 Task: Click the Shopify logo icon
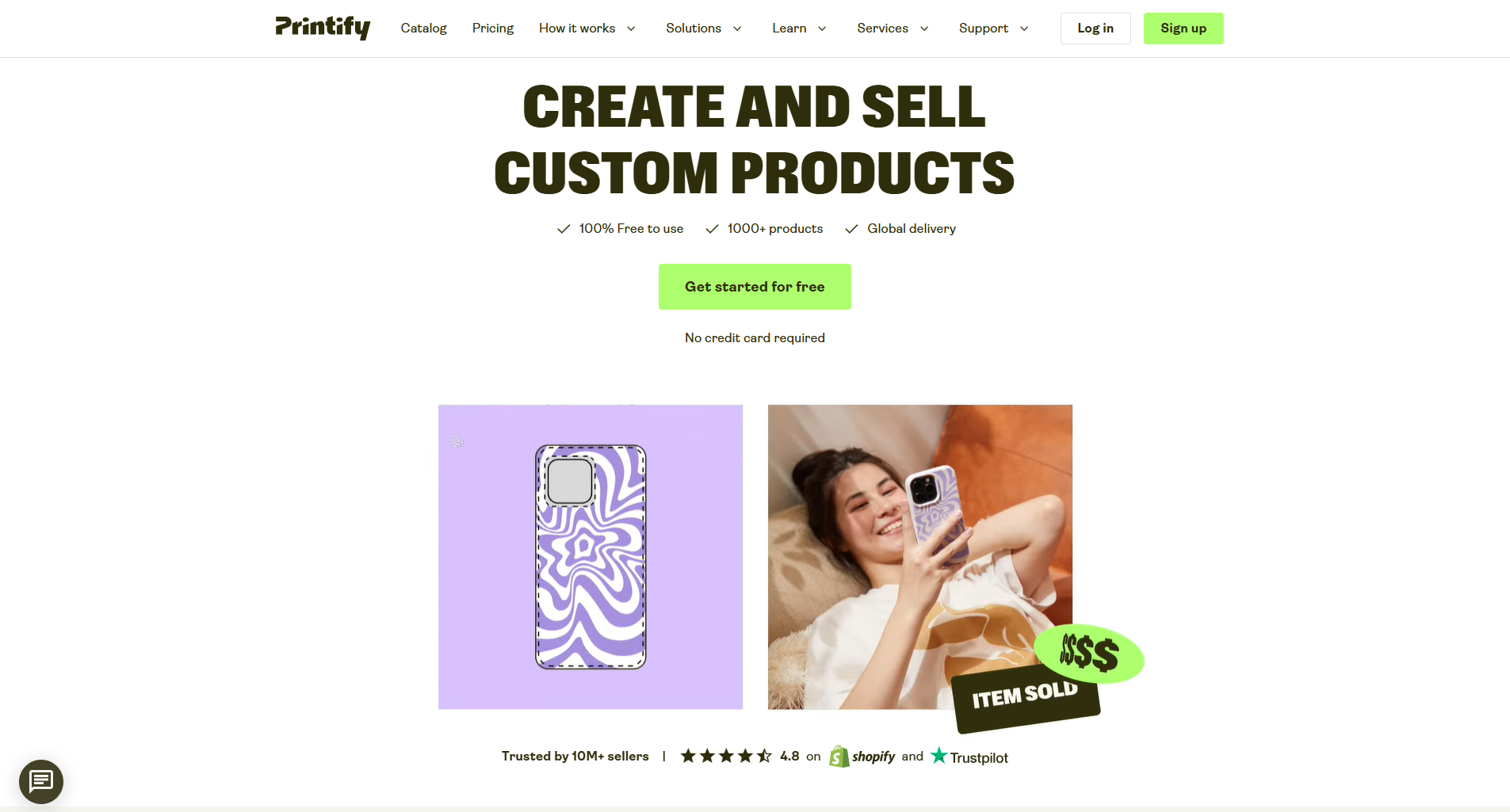pos(839,757)
